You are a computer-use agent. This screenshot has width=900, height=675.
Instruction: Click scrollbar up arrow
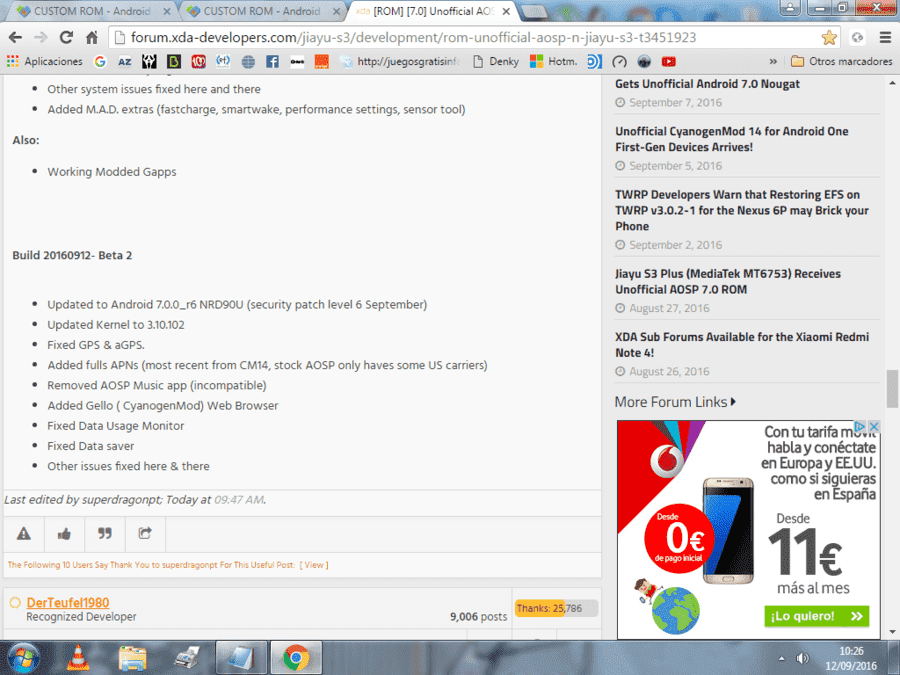[x=892, y=83]
